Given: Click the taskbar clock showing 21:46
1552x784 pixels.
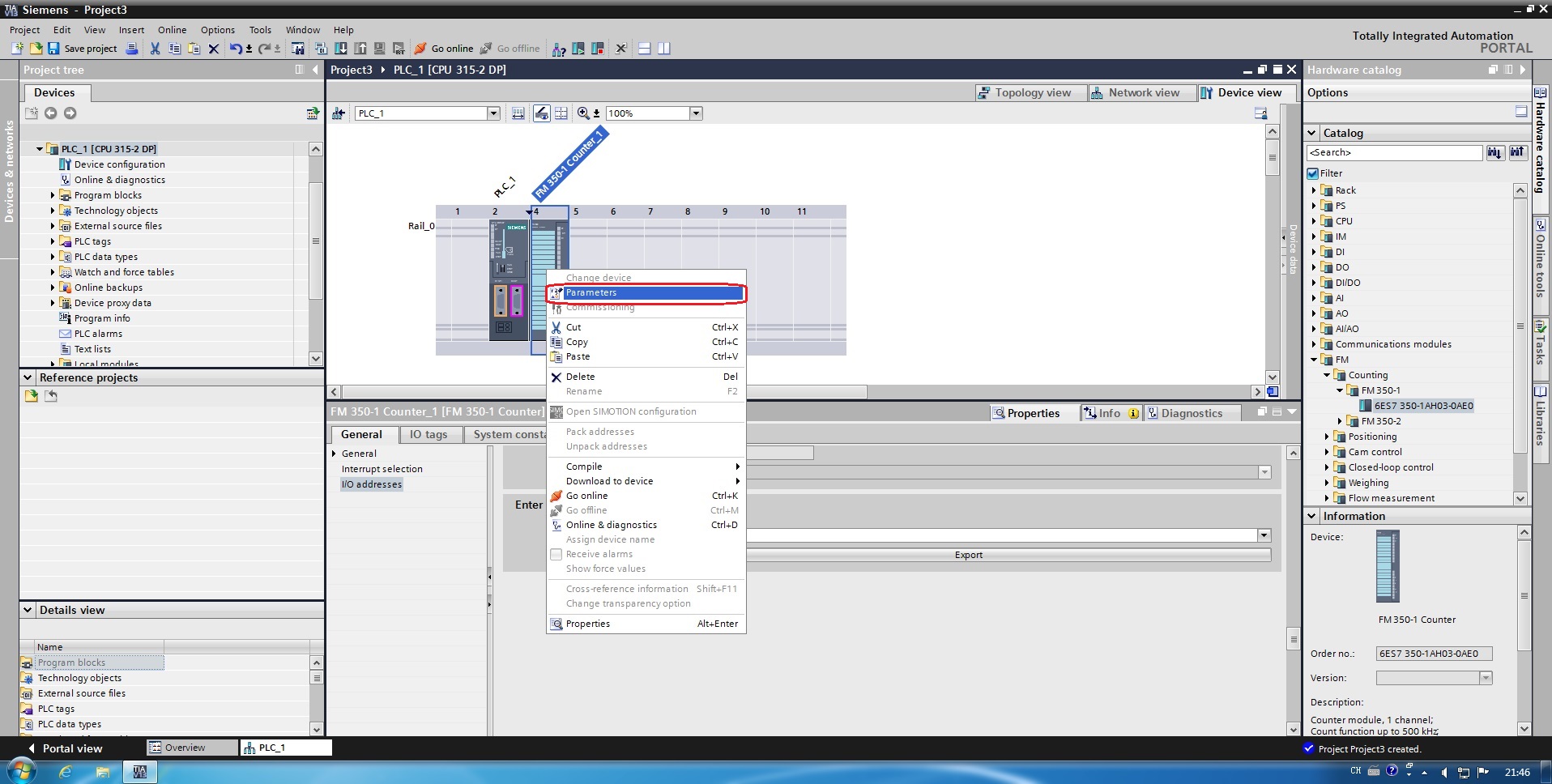Looking at the screenshot, I should pos(1517,772).
